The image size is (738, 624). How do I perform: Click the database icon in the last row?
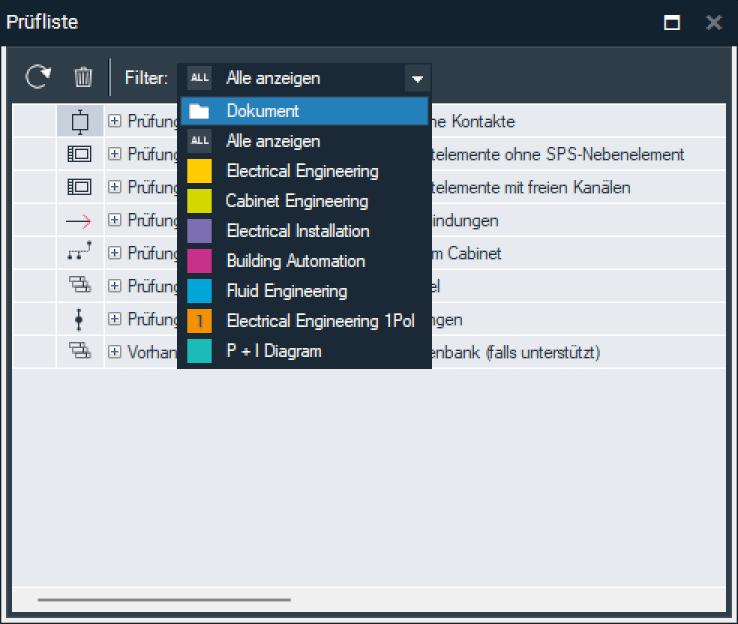[x=79, y=352]
